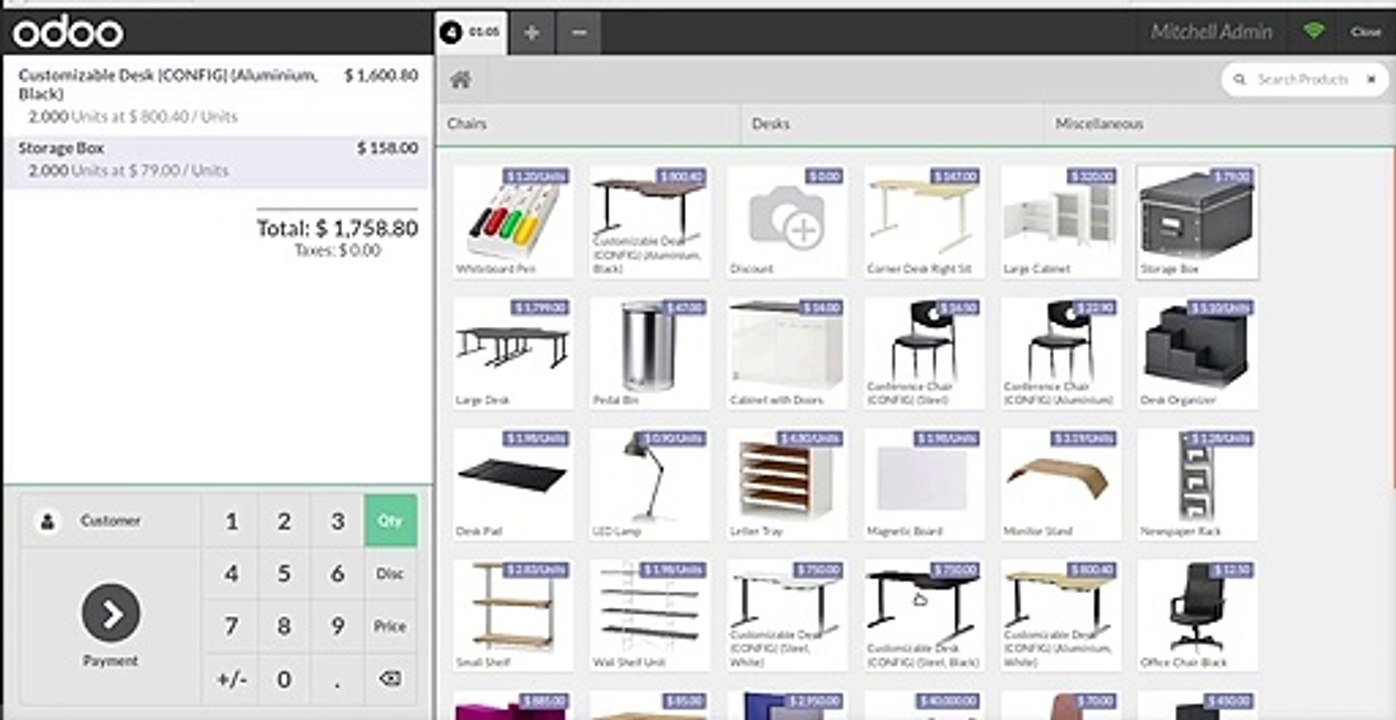Tap numpad key 3

click(337, 521)
